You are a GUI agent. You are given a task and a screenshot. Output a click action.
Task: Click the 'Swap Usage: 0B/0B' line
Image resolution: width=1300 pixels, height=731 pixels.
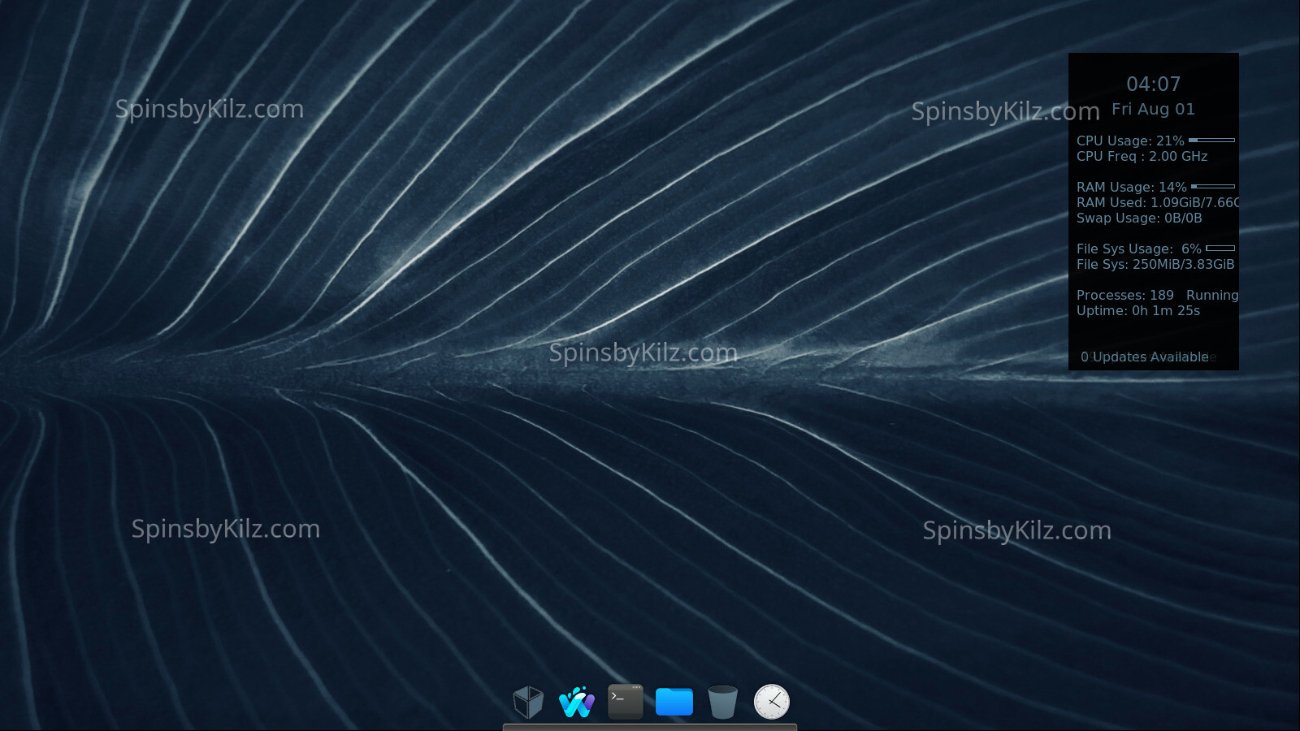click(1139, 218)
